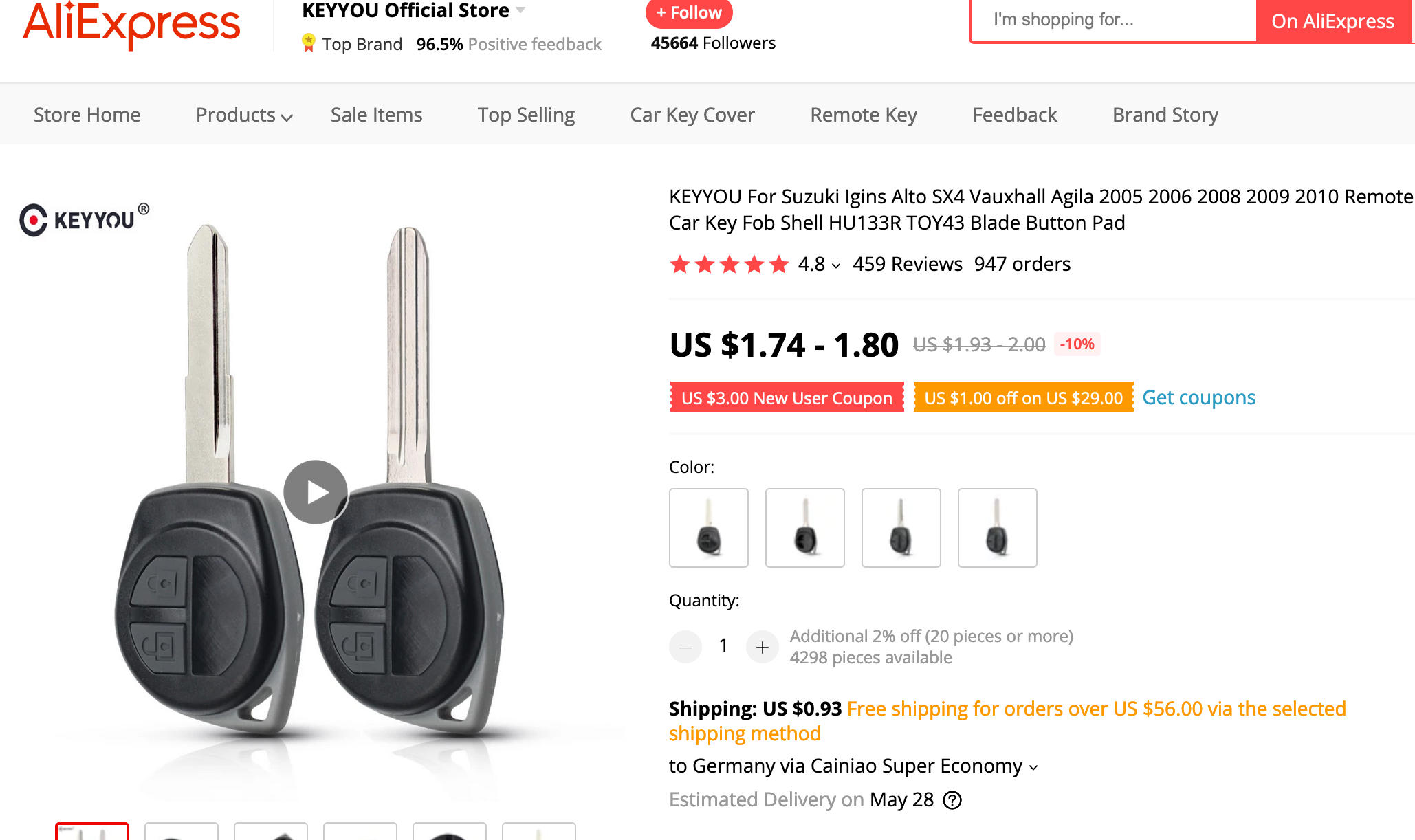Select the second color variant
Image resolution: width=1415 pixels, height=840 pixels.
(x=804, y=528)
